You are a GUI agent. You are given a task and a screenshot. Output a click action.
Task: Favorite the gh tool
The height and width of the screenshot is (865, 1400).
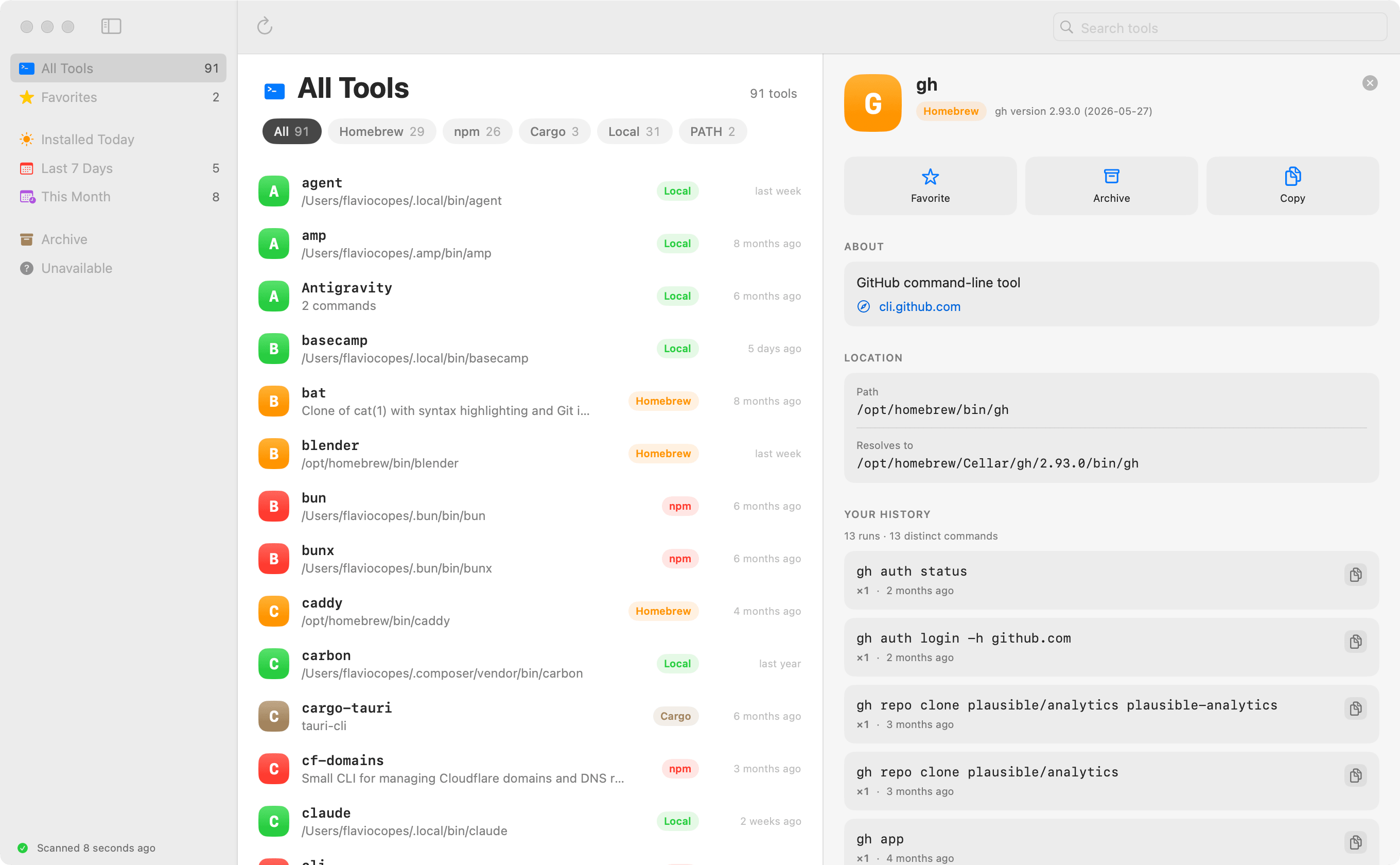click(931, 186)
